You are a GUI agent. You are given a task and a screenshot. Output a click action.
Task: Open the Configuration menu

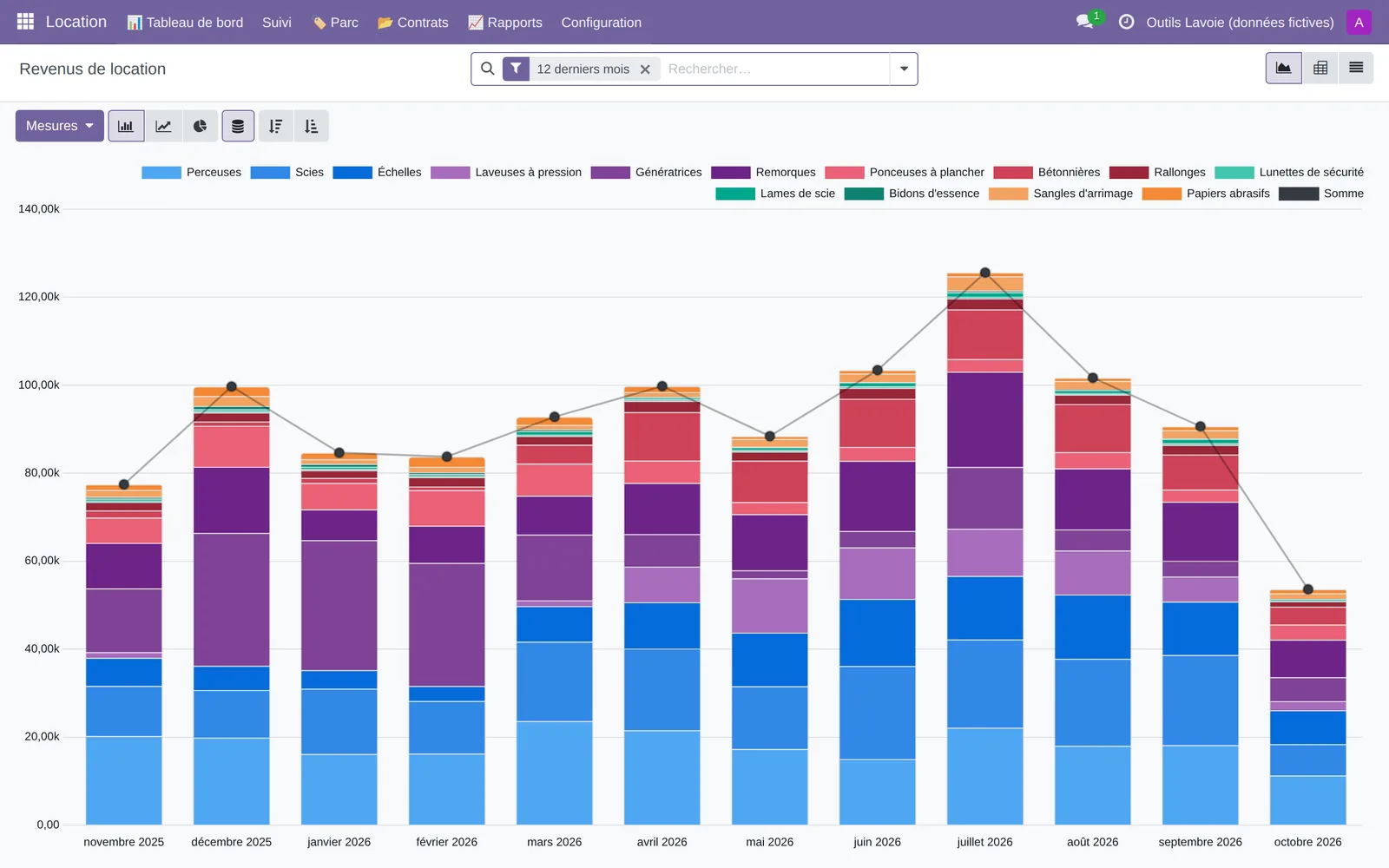pyautogui.click(x=602, y=23)
